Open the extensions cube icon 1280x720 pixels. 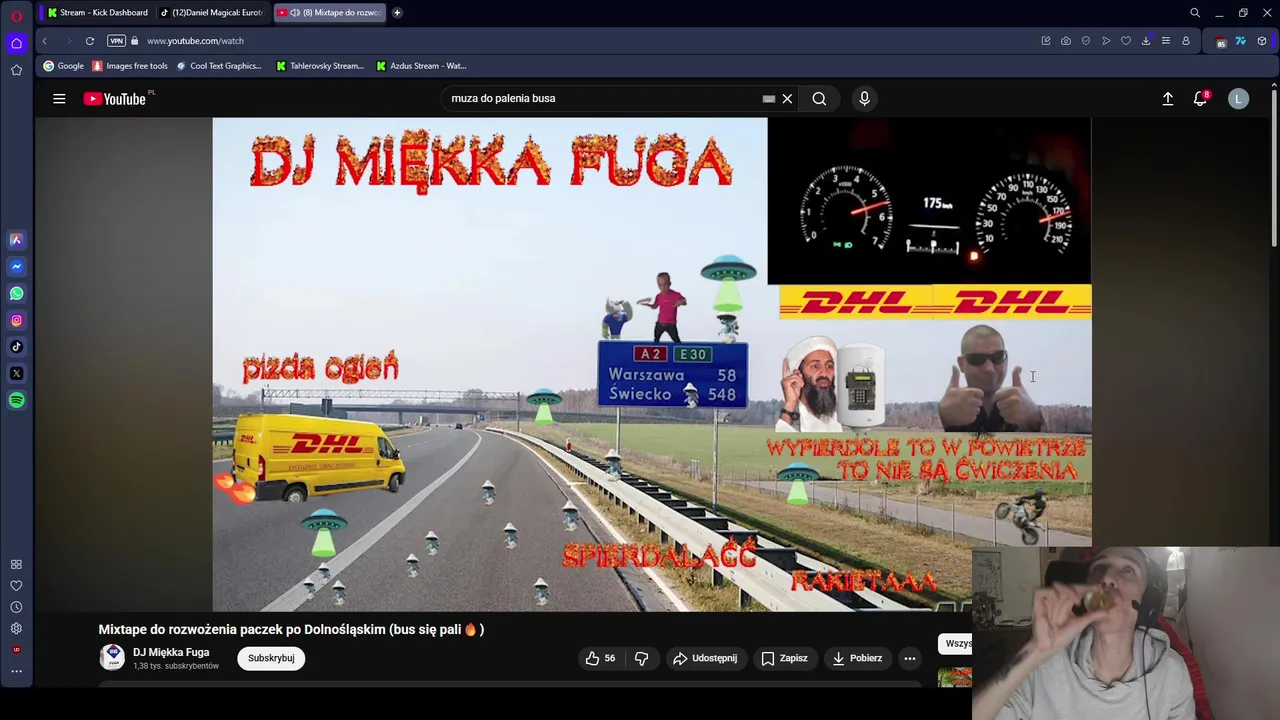[x=1262, y=41]
